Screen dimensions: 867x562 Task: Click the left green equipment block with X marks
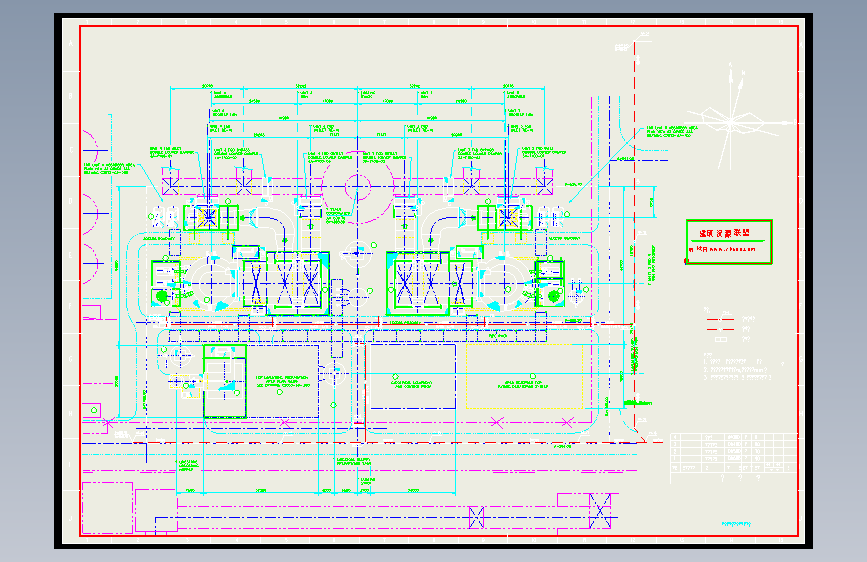pos(286,283)
